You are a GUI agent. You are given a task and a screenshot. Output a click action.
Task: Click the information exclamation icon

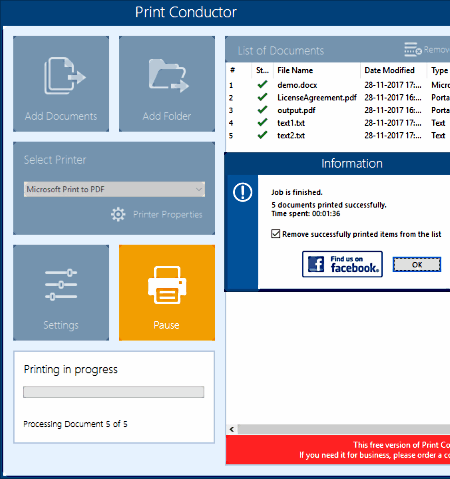[243, 192]
